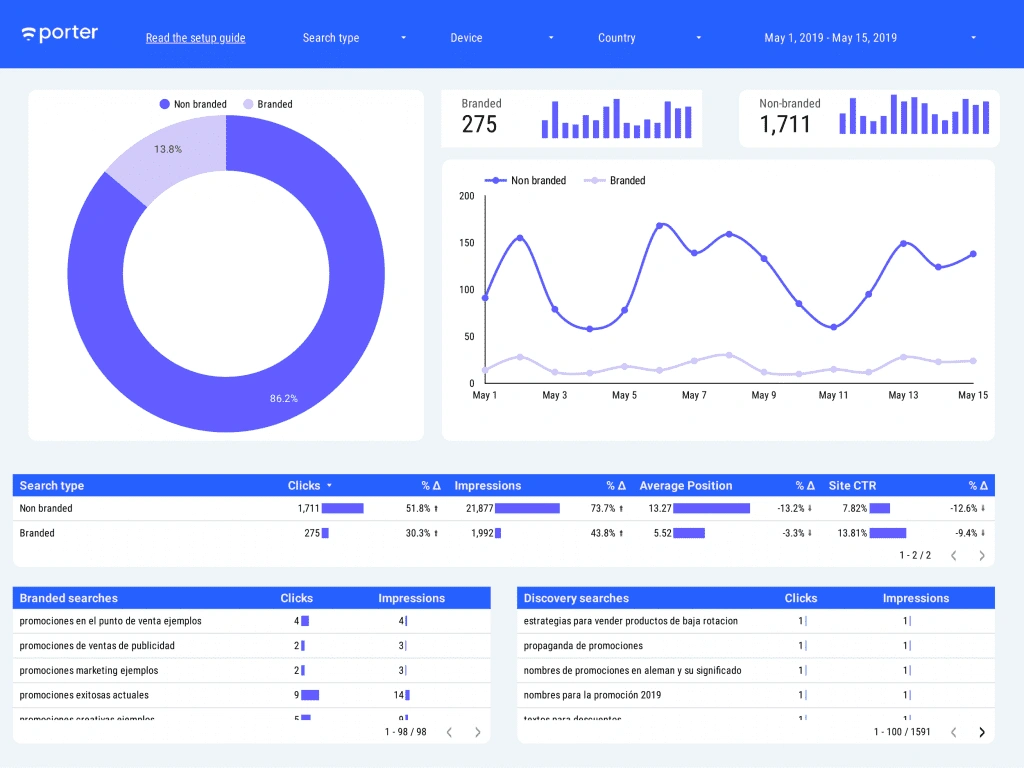Click next page arrow in Discovery searches table

click(981, 732)
